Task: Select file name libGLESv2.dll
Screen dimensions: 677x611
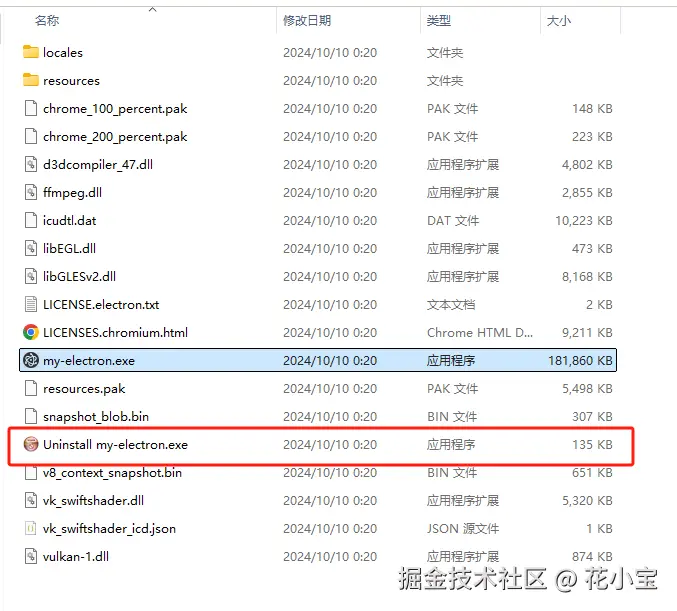Action: (x=79, y=276)
